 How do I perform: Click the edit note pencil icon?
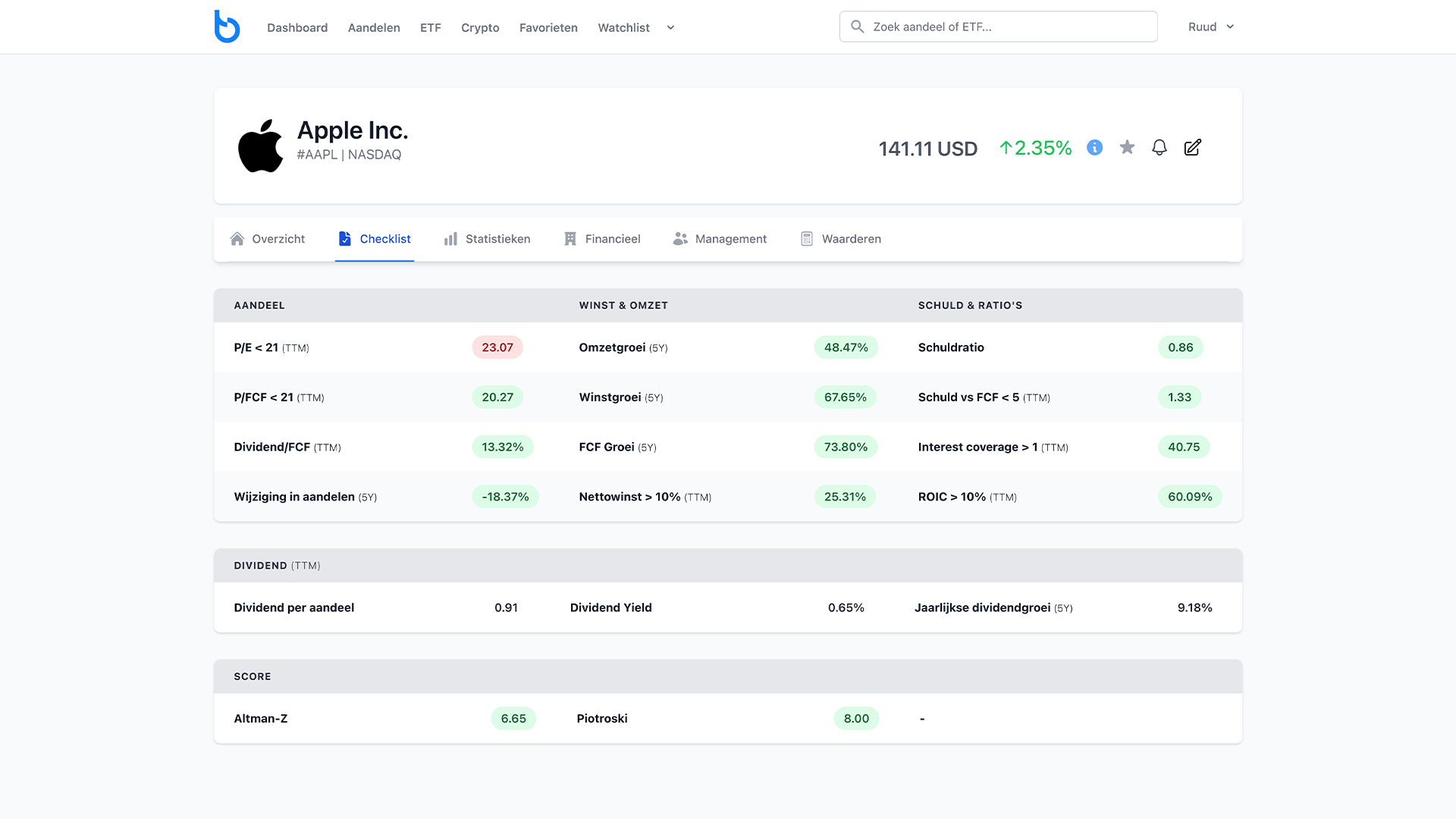coord(1193,147)
